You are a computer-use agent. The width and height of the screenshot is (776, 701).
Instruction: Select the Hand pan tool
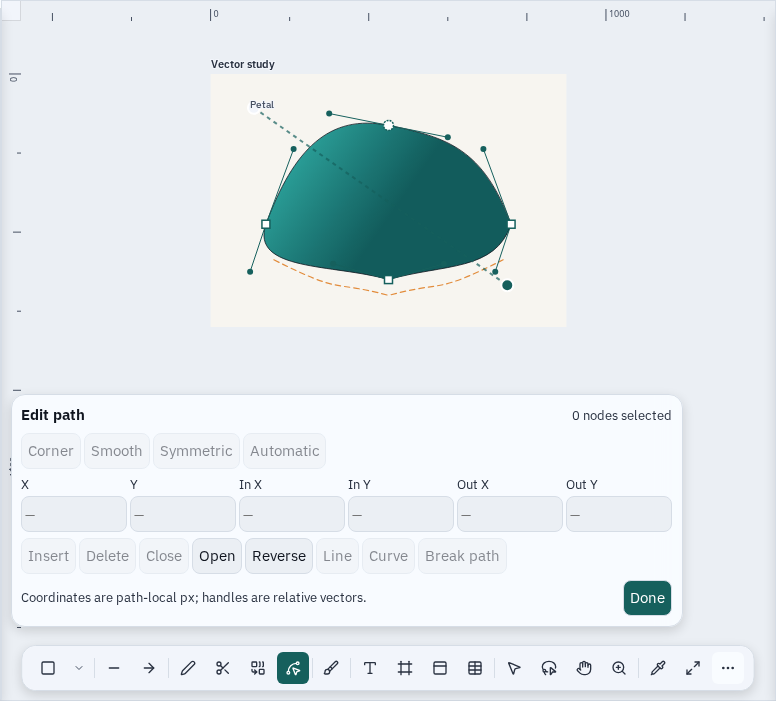point(584,668)
